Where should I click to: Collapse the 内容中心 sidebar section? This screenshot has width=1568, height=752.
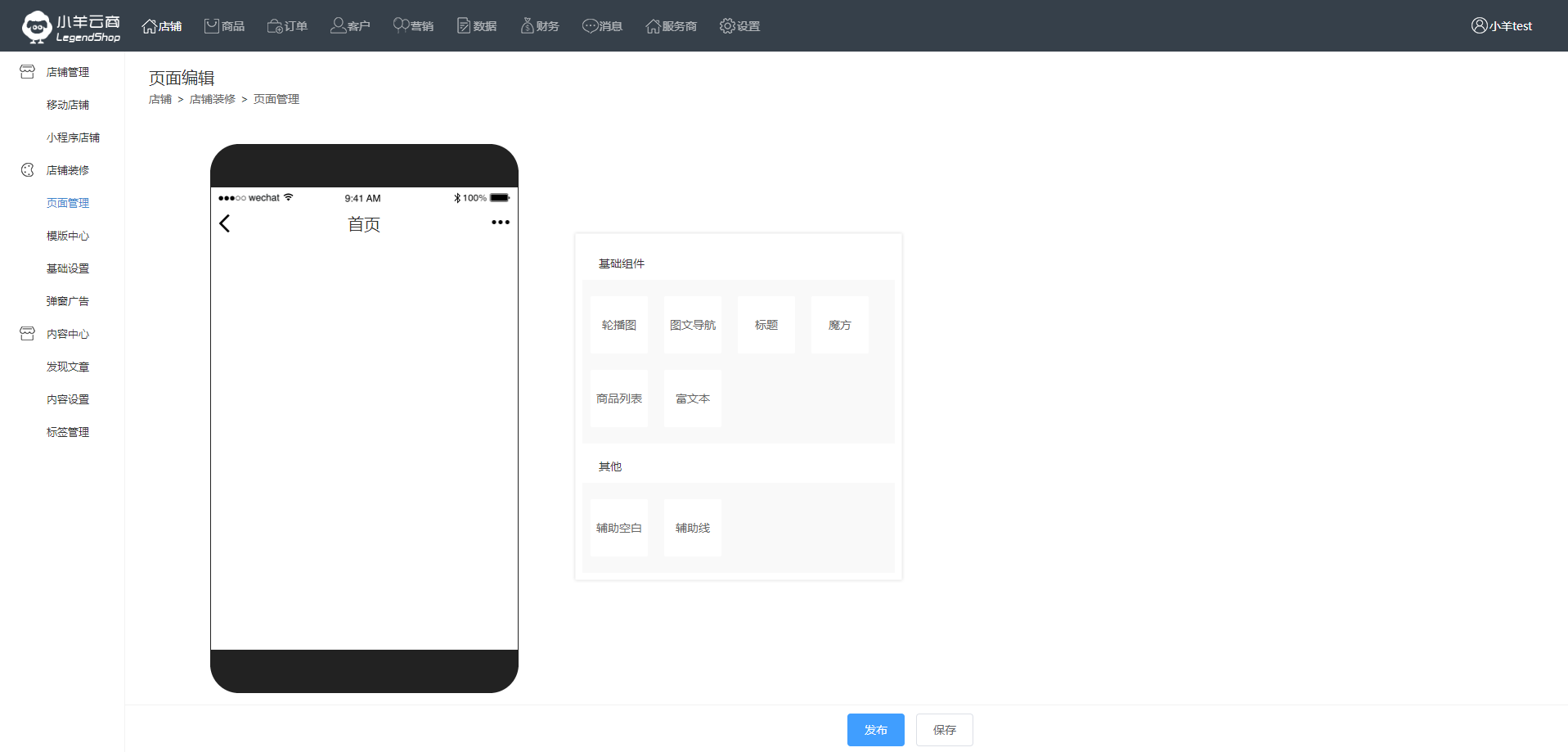click(x=67, y=334)
